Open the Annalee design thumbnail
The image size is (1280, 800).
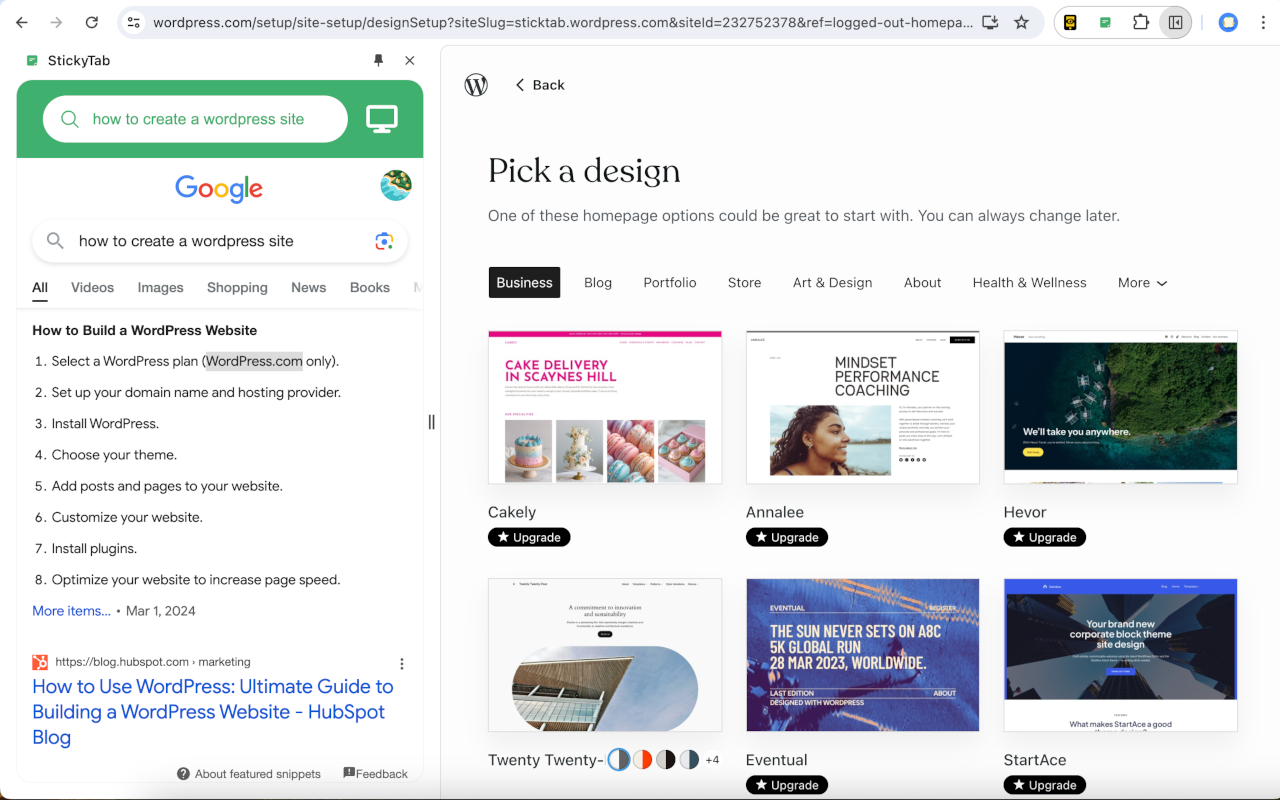pyautogui.click(x=863, y=407)
